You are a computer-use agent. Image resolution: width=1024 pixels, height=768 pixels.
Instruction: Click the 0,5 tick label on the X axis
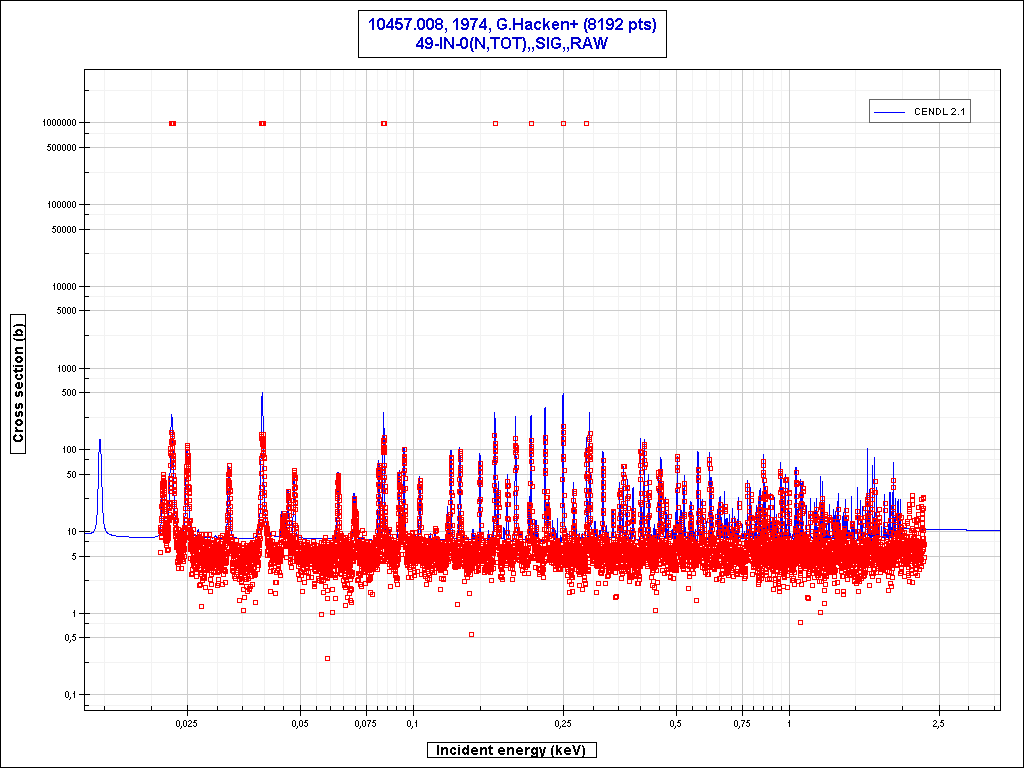(676, 723)
